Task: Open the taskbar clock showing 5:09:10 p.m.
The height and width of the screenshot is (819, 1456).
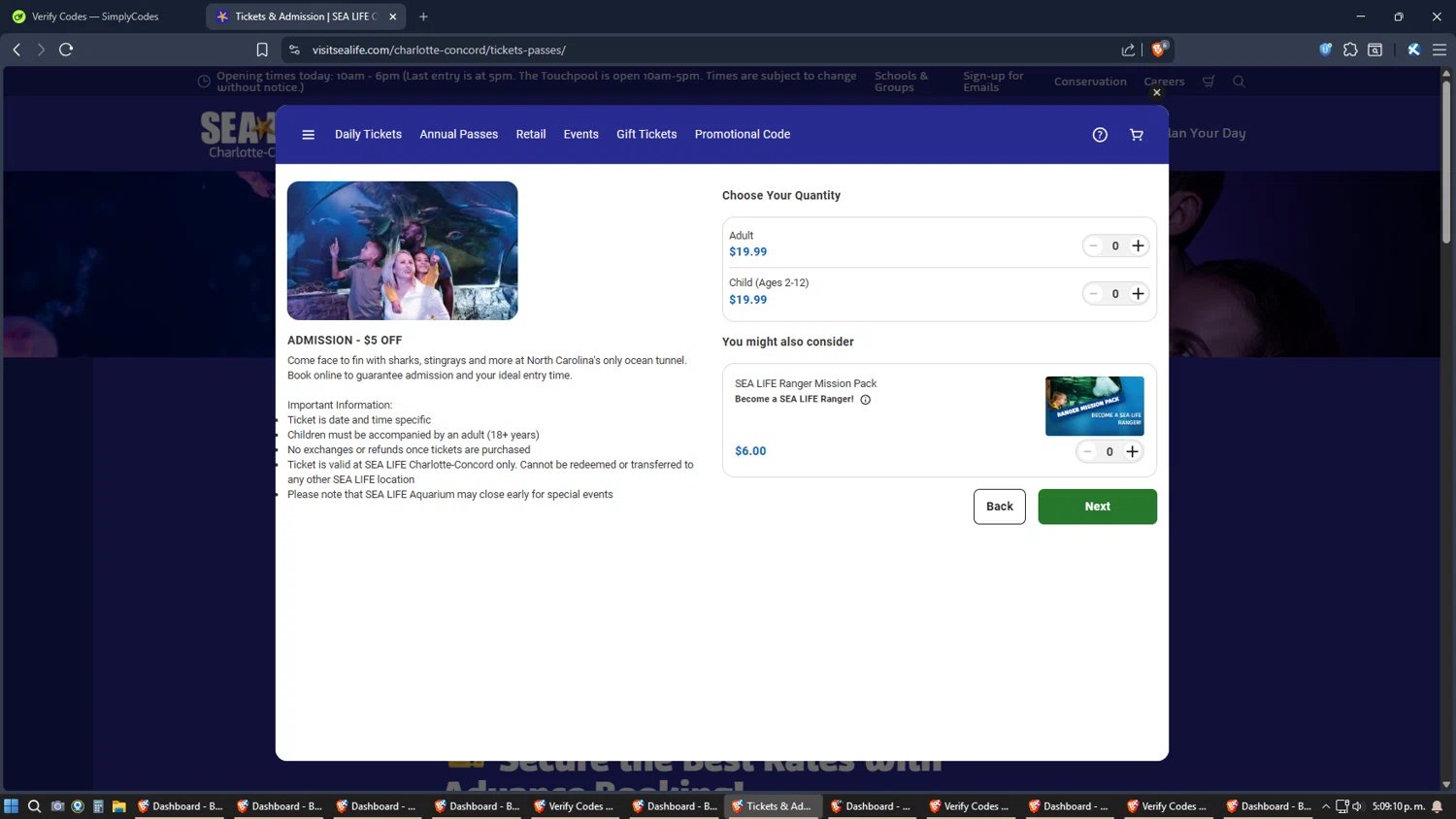Action: coord(1399,806)
